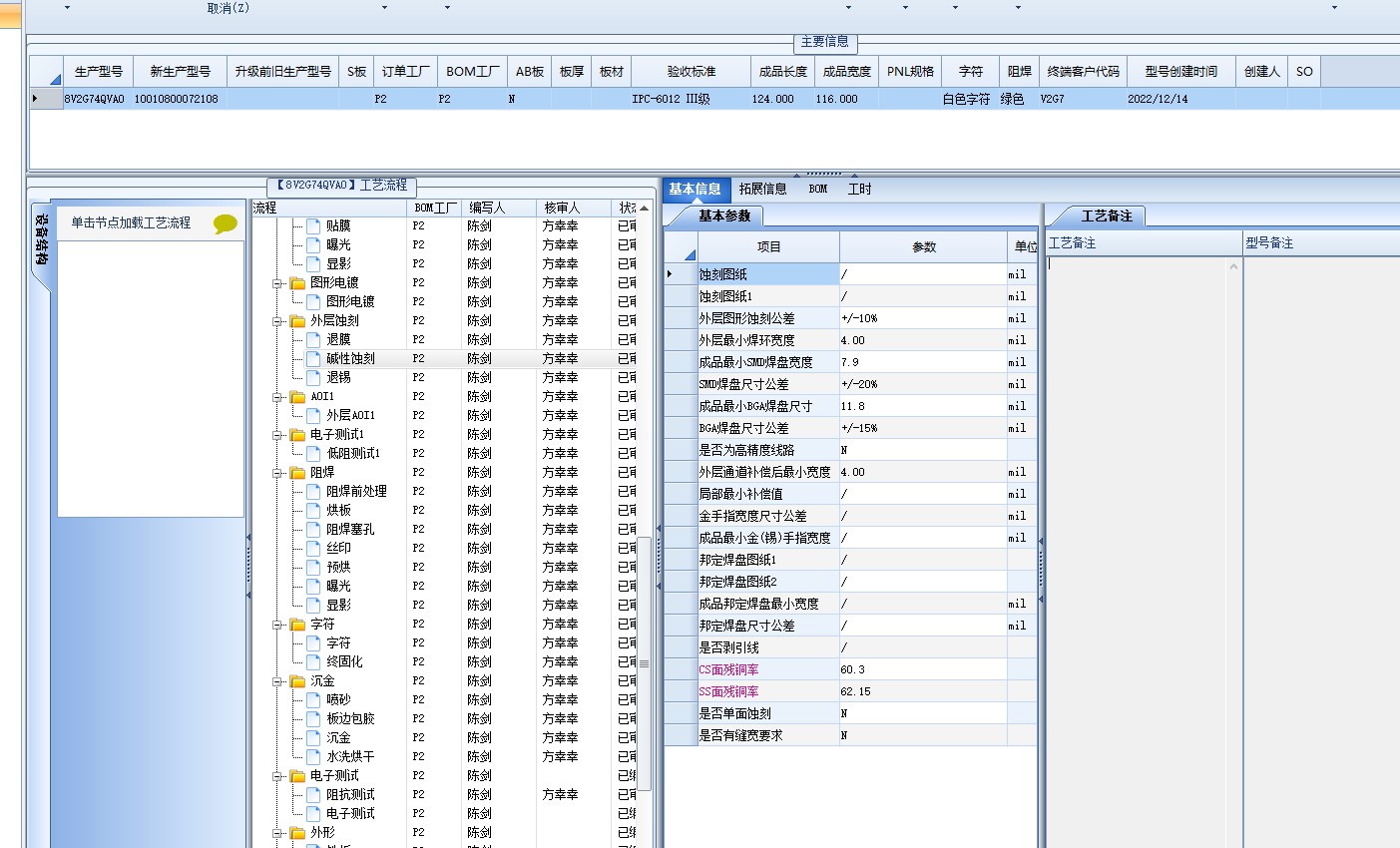Click the 外层最小焊环宽度 parameter value 4.00
1400x848 pixels.
(923, 340)
